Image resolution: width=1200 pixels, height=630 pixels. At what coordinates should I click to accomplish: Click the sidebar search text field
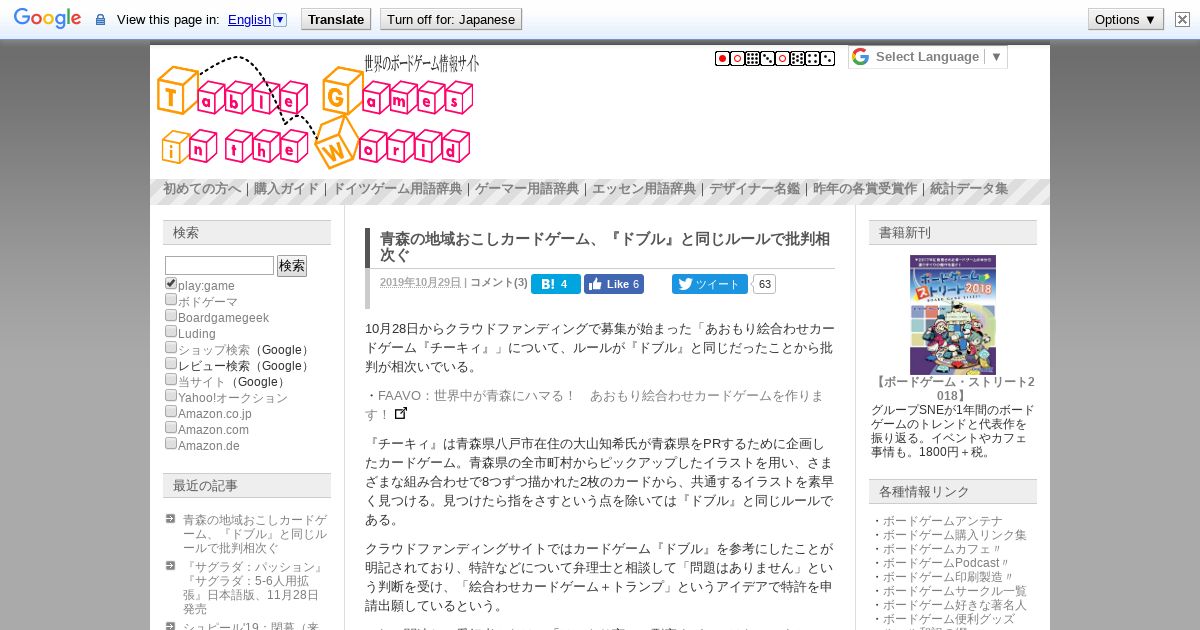tap(219, 266)
